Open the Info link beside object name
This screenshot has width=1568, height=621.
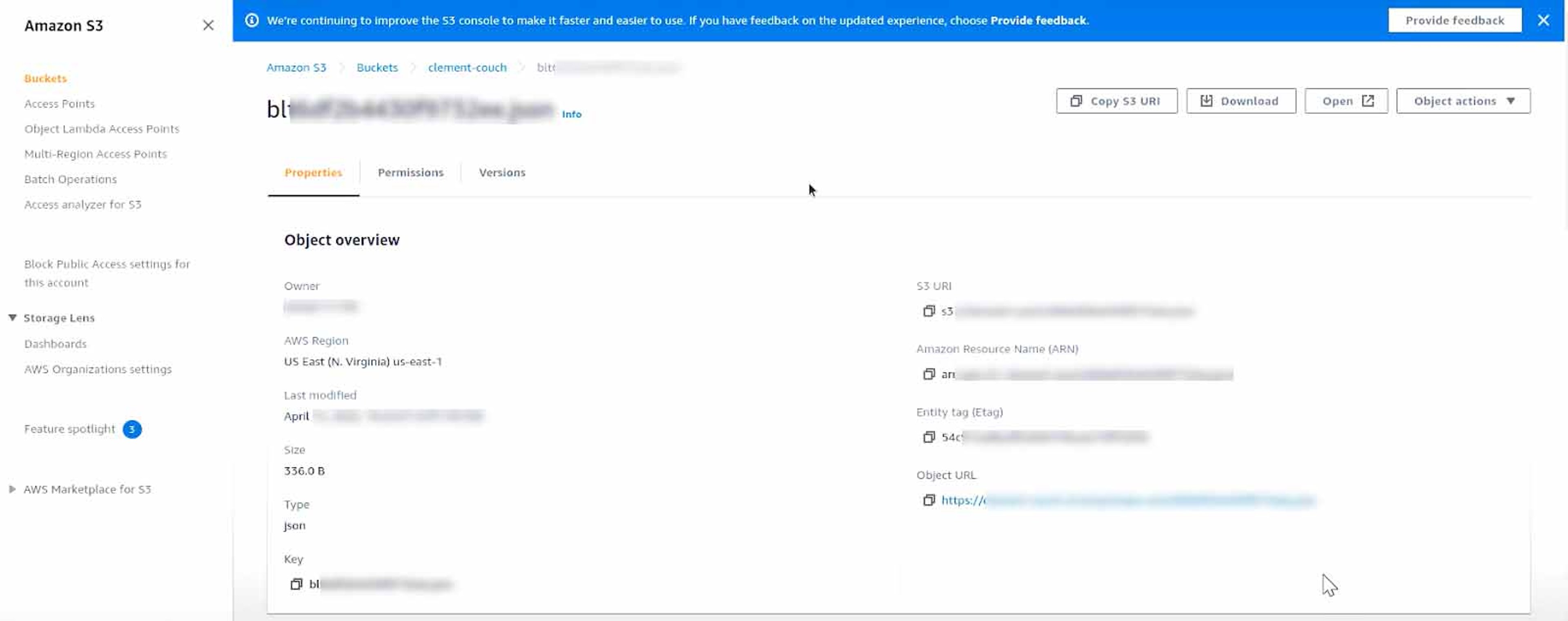tap(571, 114)
